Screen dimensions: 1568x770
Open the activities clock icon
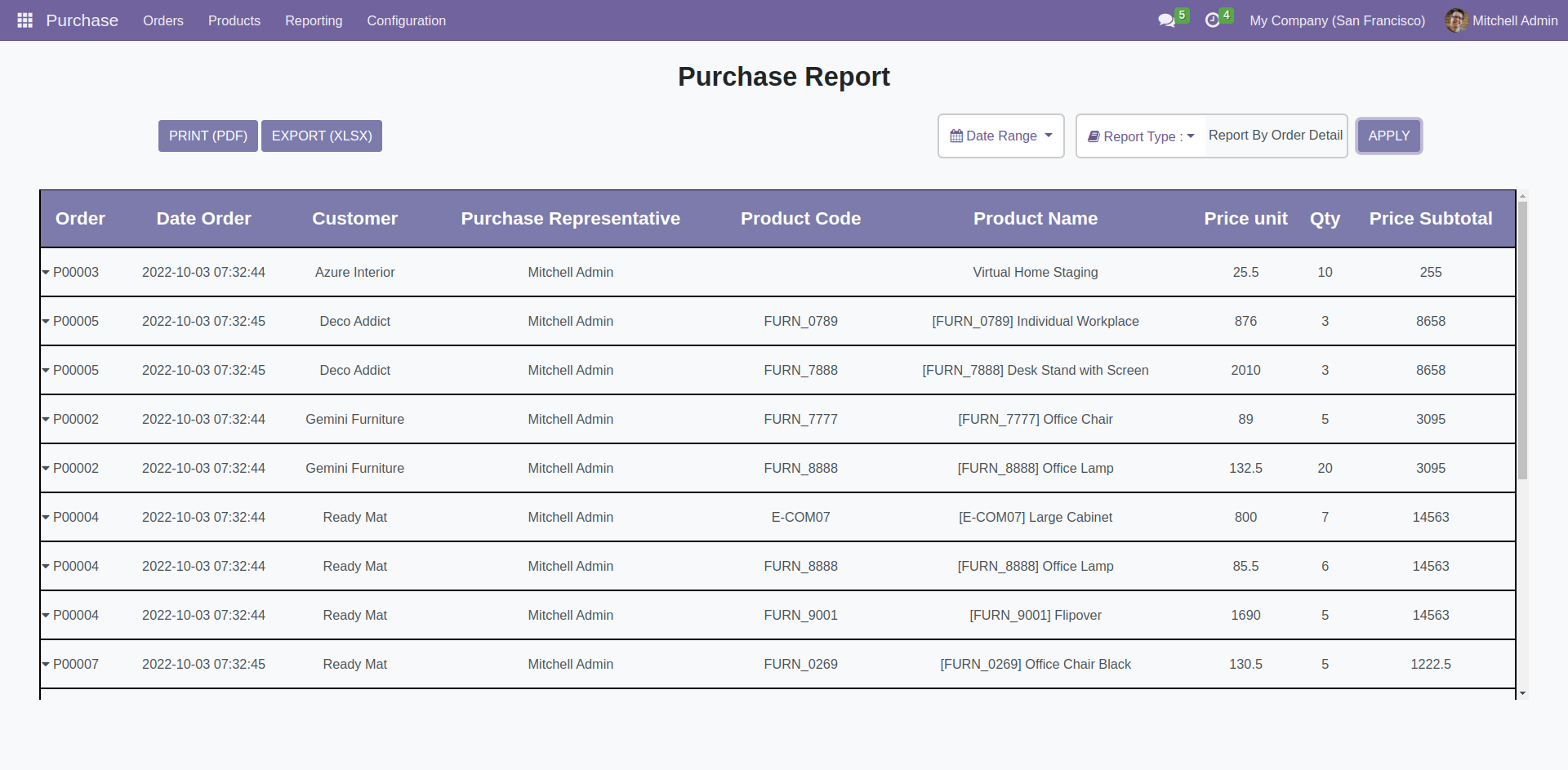tap(1213, 20)
